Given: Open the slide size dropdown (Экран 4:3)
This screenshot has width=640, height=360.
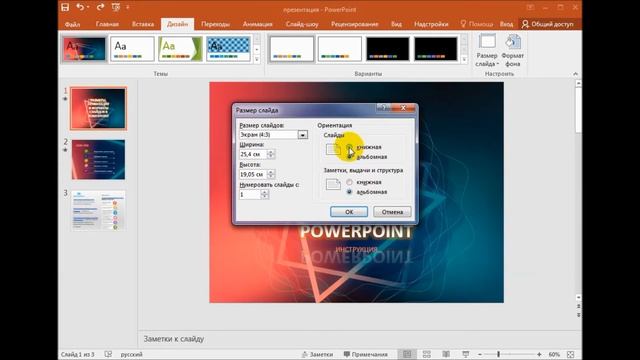Looking at the screenshot, I should point(302,135).
